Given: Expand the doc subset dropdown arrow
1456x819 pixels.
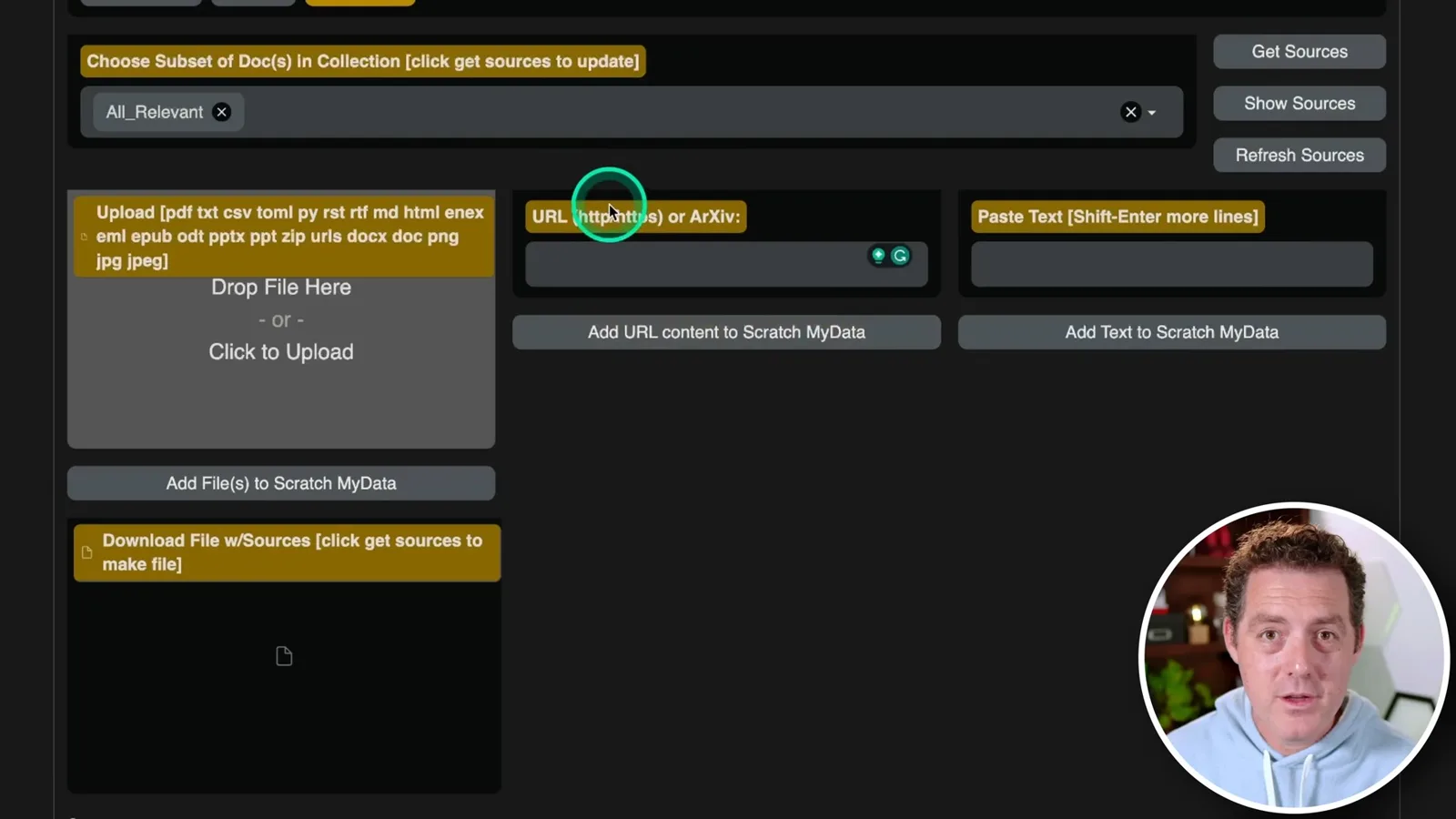Looking at the screenshot, I should [x=1152, y=113].
